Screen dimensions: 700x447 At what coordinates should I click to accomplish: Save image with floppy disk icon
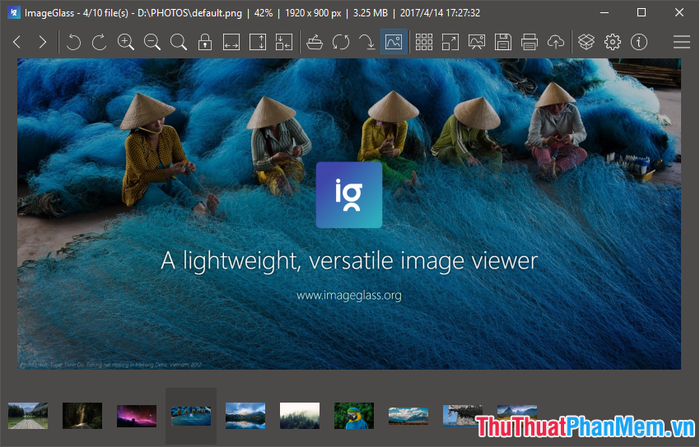(x=503, y=42)
